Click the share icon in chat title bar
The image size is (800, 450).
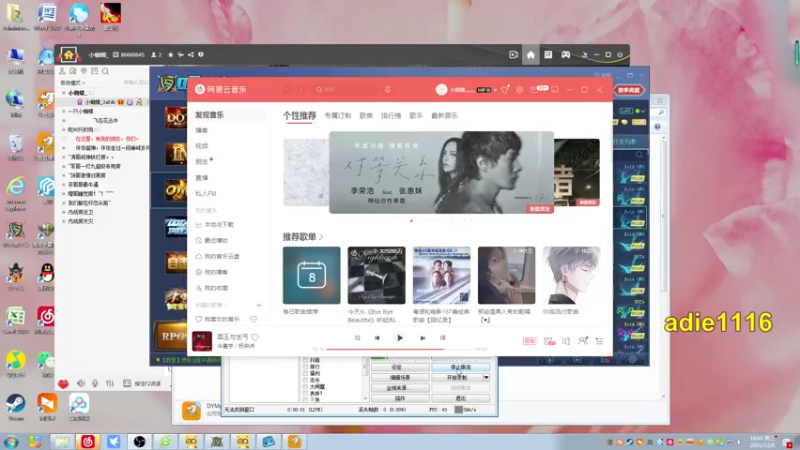coord(191,55)
